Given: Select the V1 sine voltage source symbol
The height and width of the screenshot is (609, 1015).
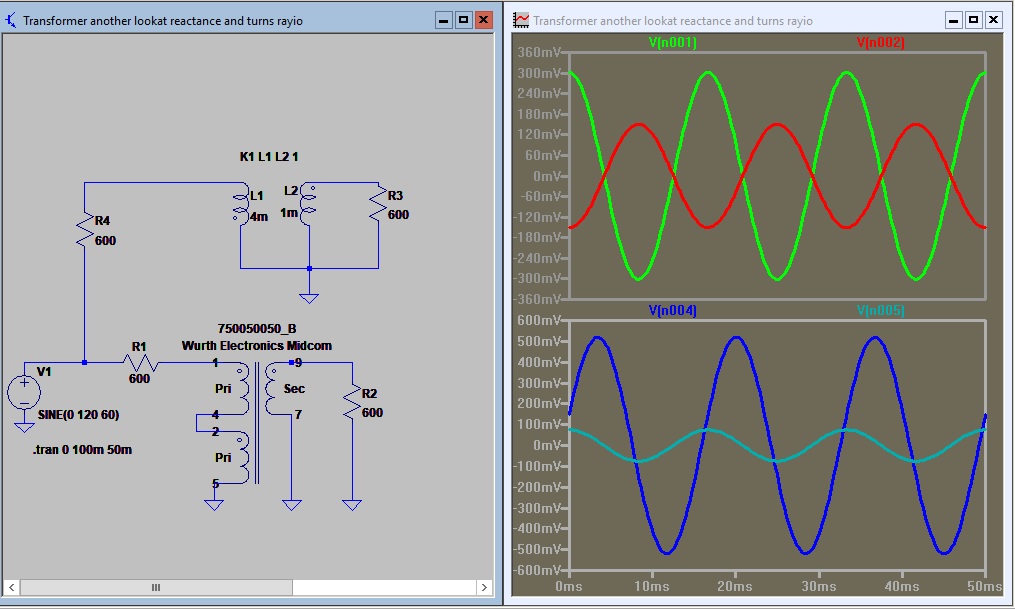Looking at the screenshot, I should (x=25, y=390).
